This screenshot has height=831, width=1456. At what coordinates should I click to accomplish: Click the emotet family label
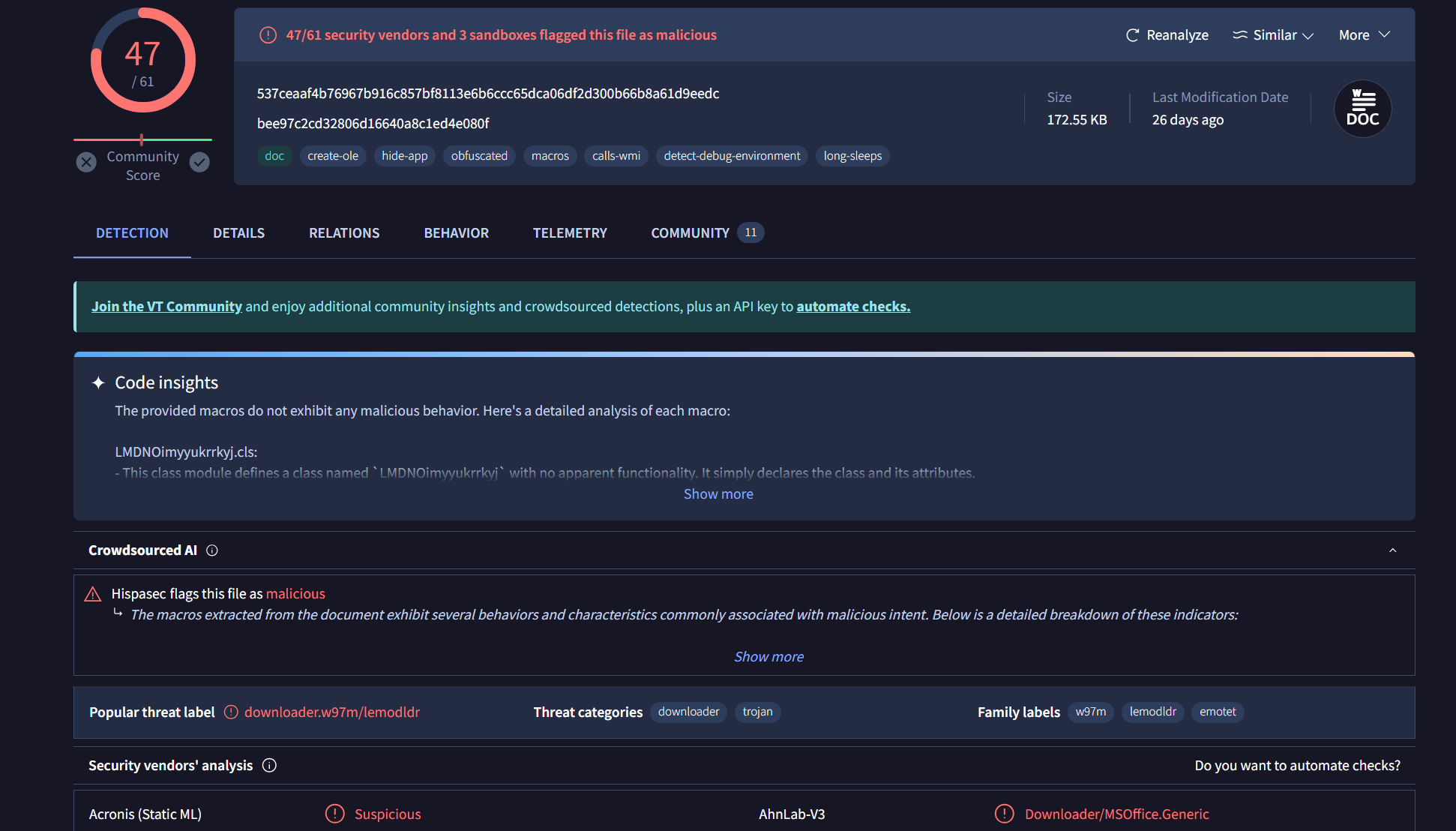1217,712
